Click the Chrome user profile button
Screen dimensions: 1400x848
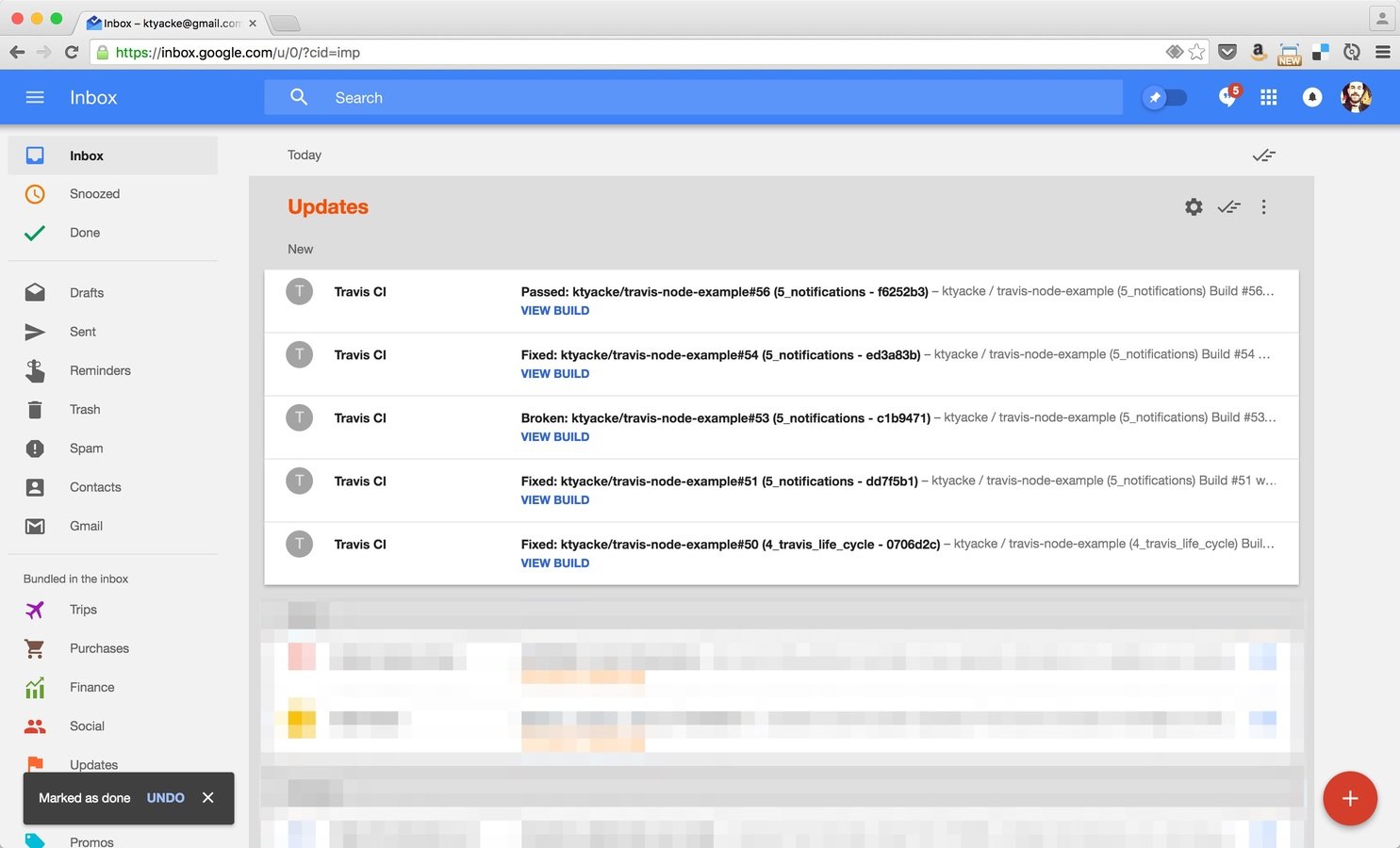(1382, 18)
